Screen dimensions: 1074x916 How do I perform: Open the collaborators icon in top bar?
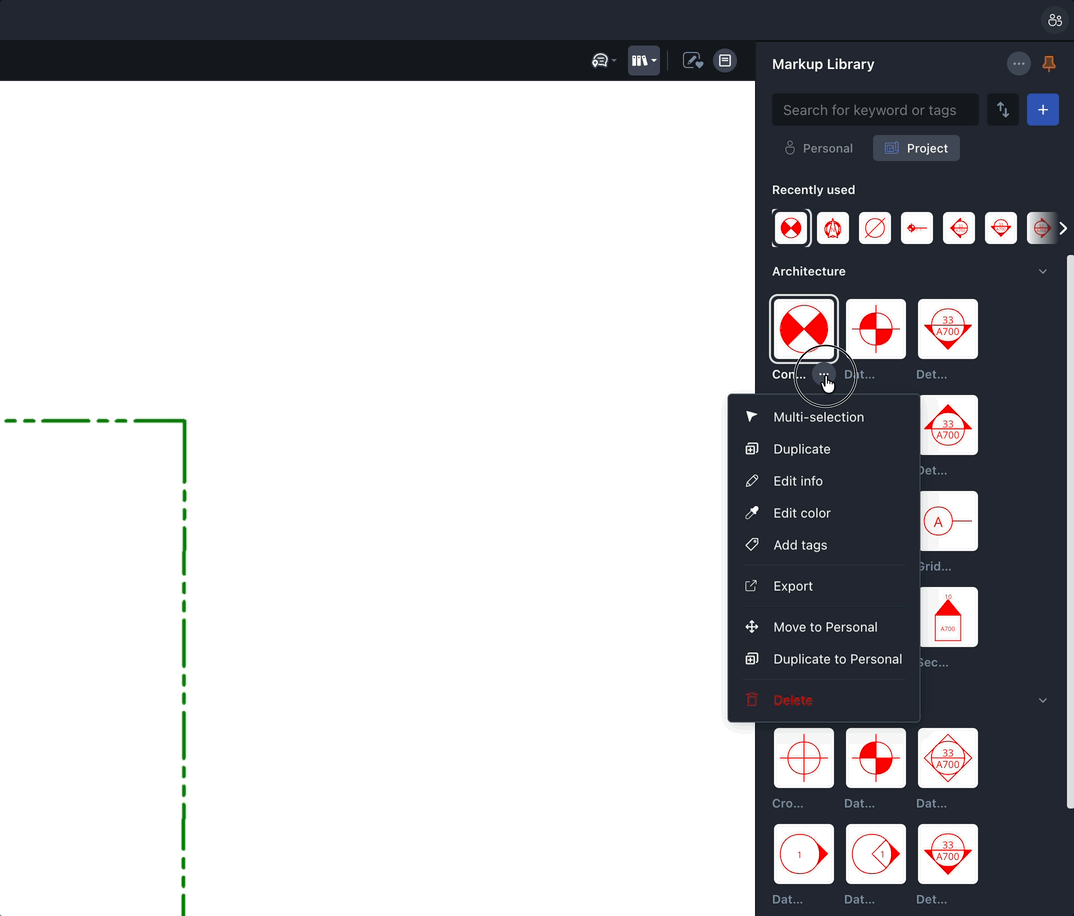tap(1055, 20)
